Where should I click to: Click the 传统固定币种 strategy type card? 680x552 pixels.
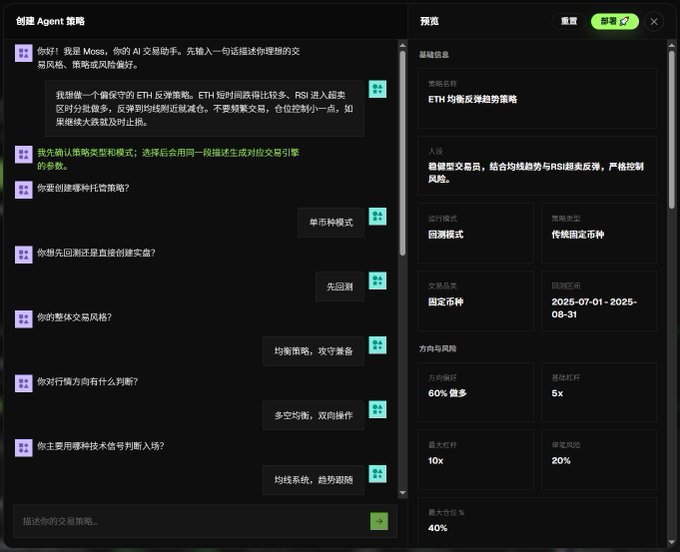599,233
